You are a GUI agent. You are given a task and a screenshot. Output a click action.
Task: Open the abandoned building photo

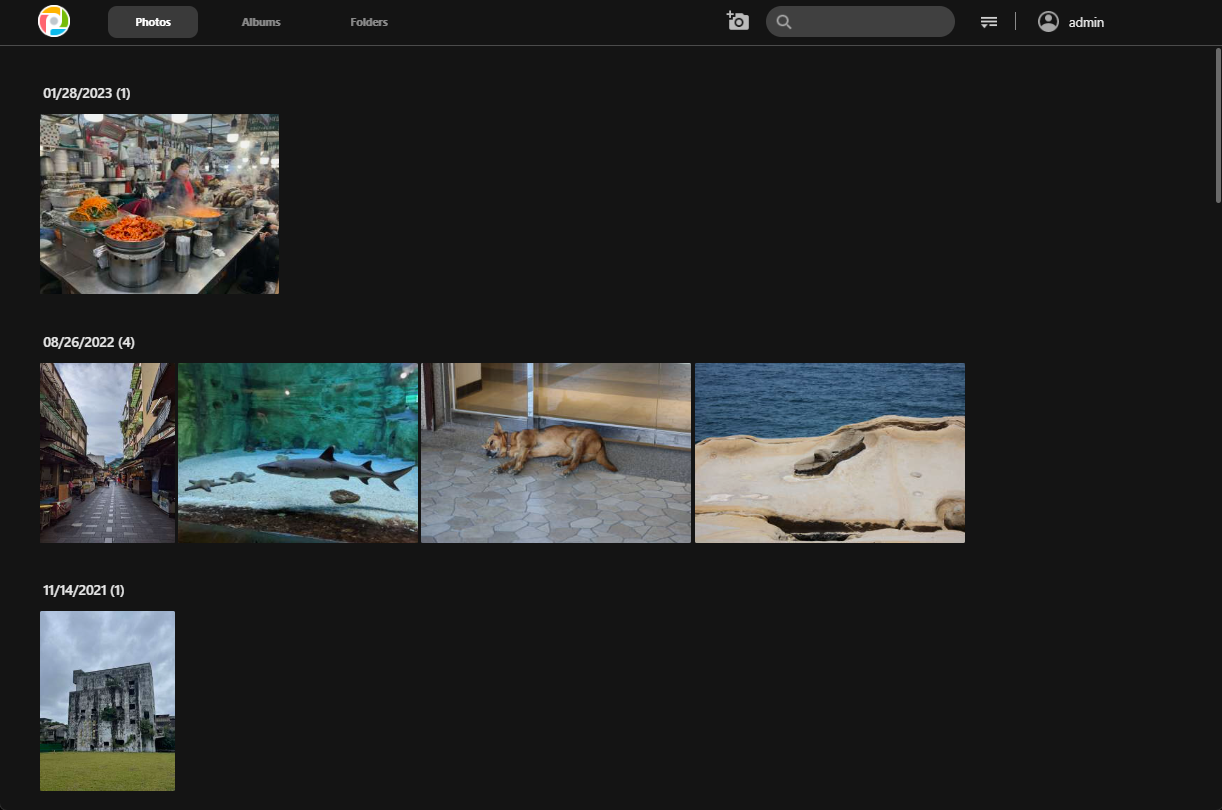pyautogui.click(x=107, y=701)
